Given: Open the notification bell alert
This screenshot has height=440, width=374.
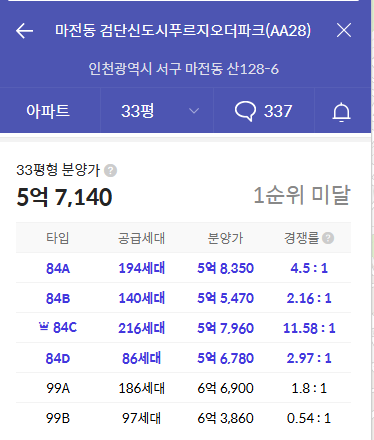Looking at the screenshot, I should pyautogui.click(x=341, y=111).
